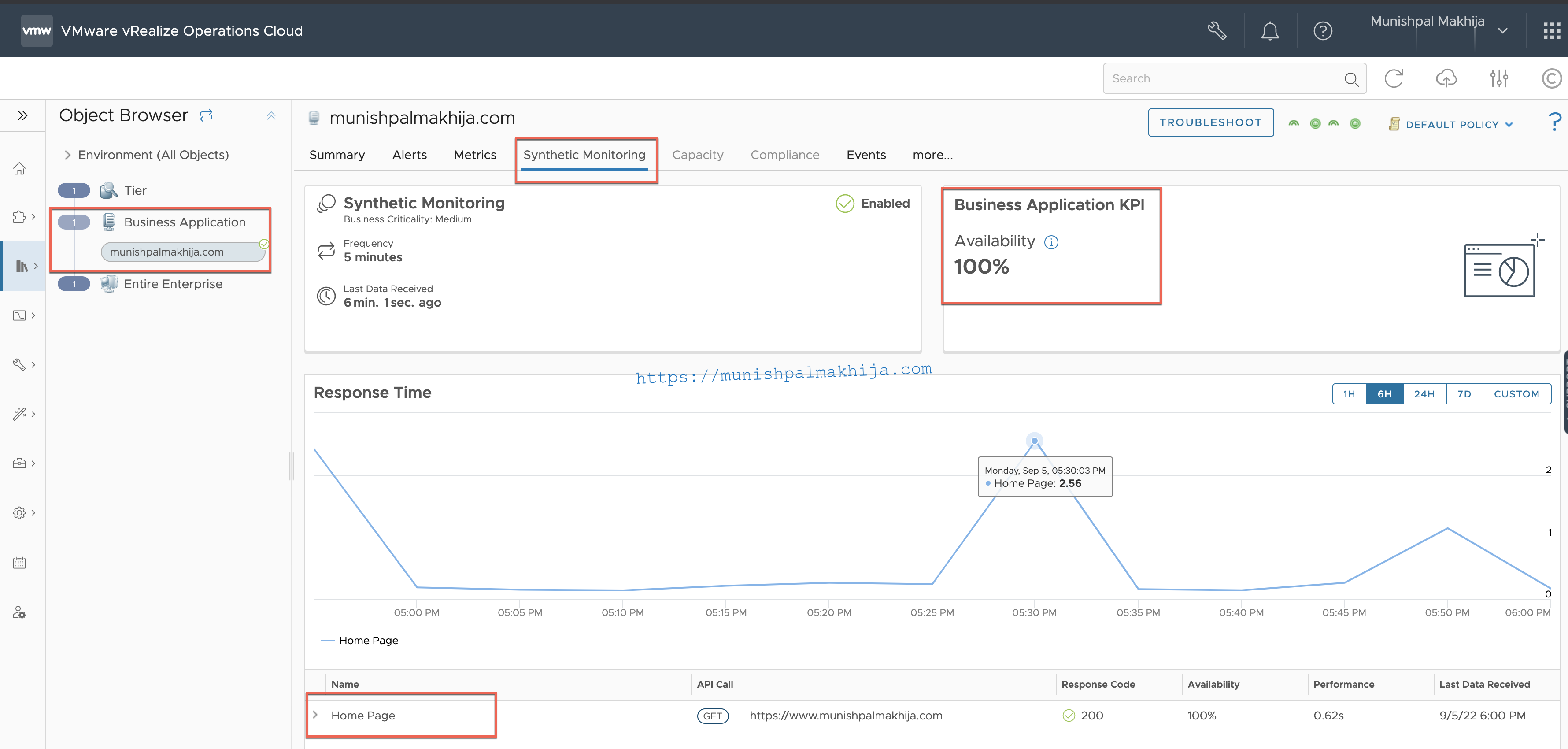Click the C circle icon in toolbar
The width and height of the screenshot is (1568, 749).
(x=1551, y=78)
